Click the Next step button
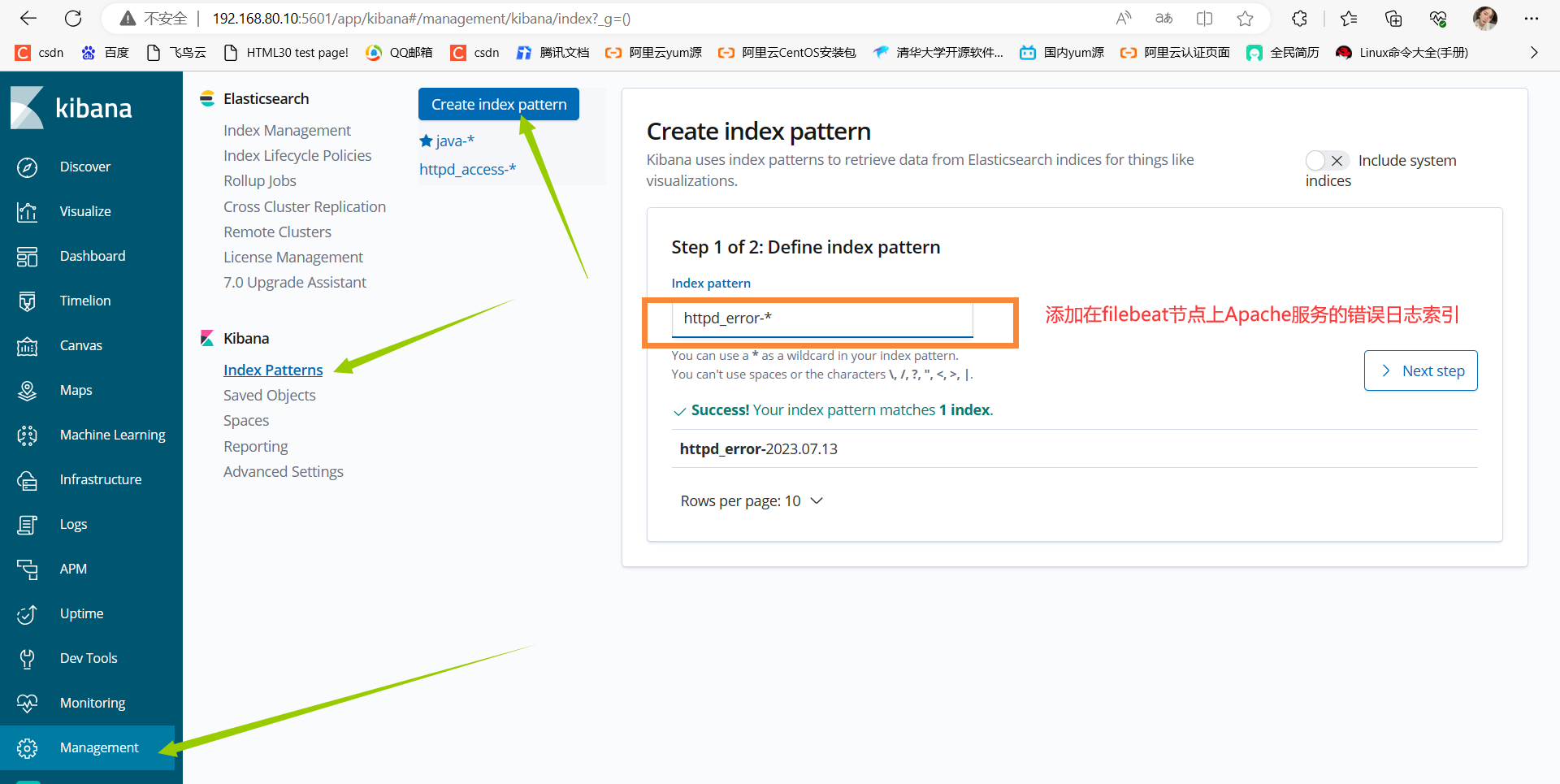The height and width of the screenshot is (784, 1560). click(x=1421, y=370)
